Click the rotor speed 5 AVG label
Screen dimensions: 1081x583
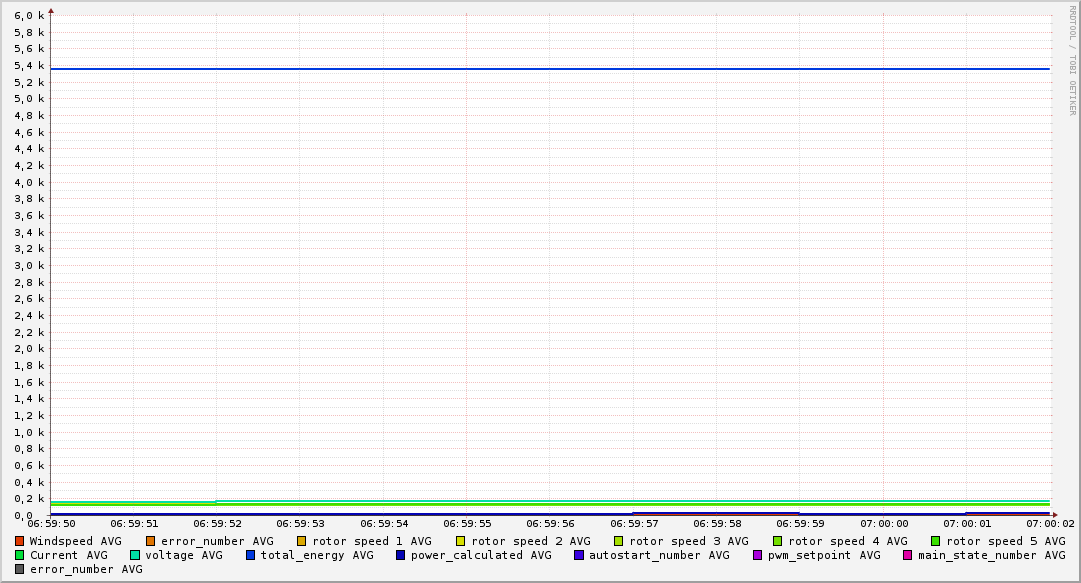click(1006, 541)
